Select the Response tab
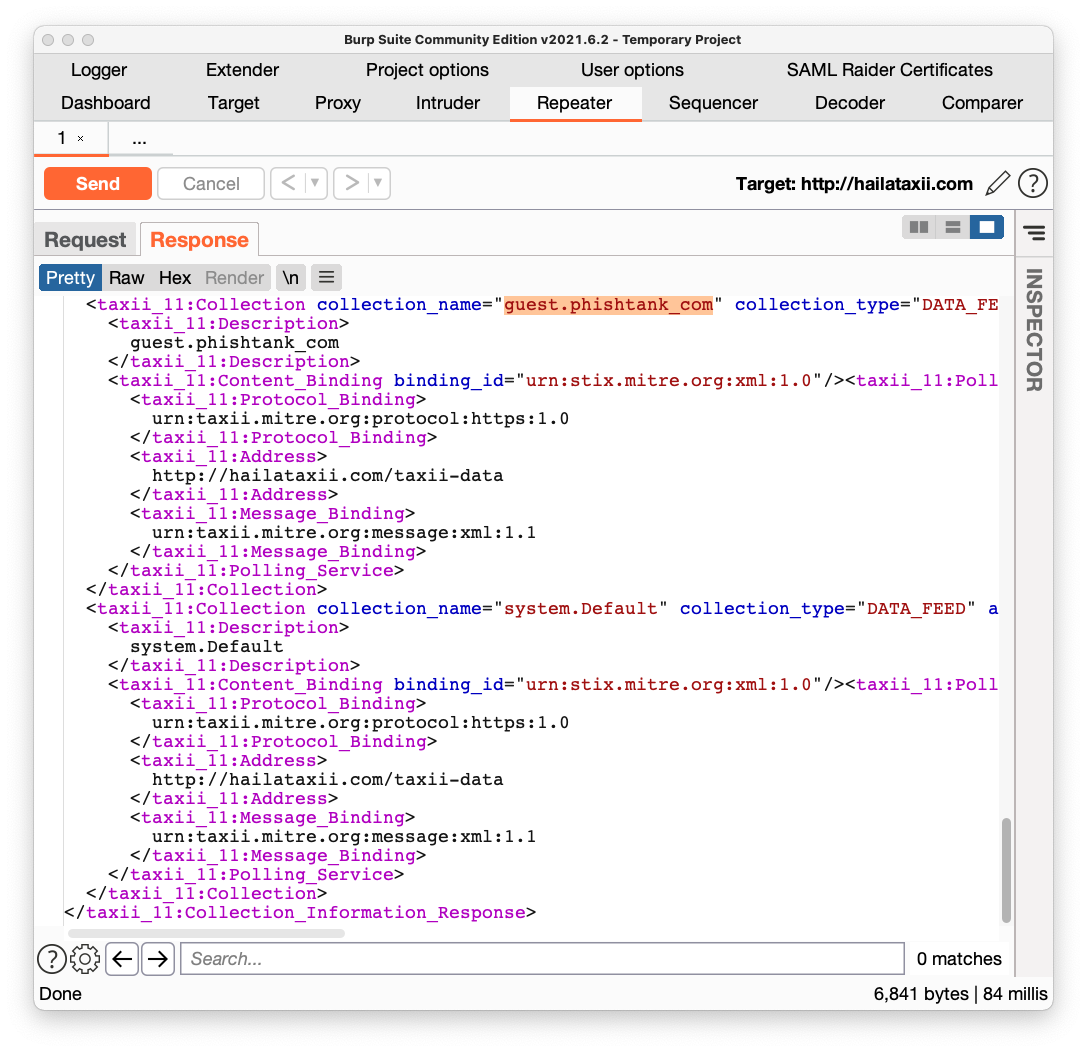 pos(200,240)
